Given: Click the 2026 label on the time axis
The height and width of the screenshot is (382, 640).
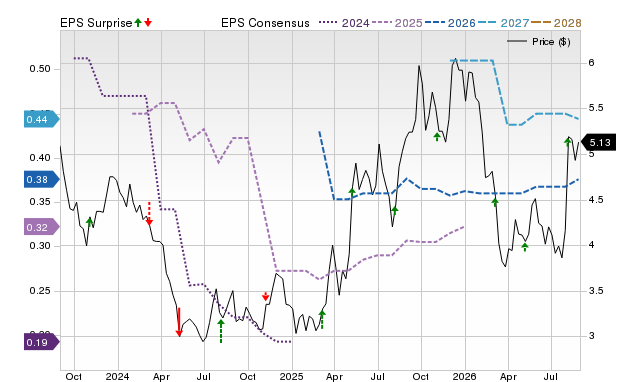Looking at the screenshot, I should (464, 376).
